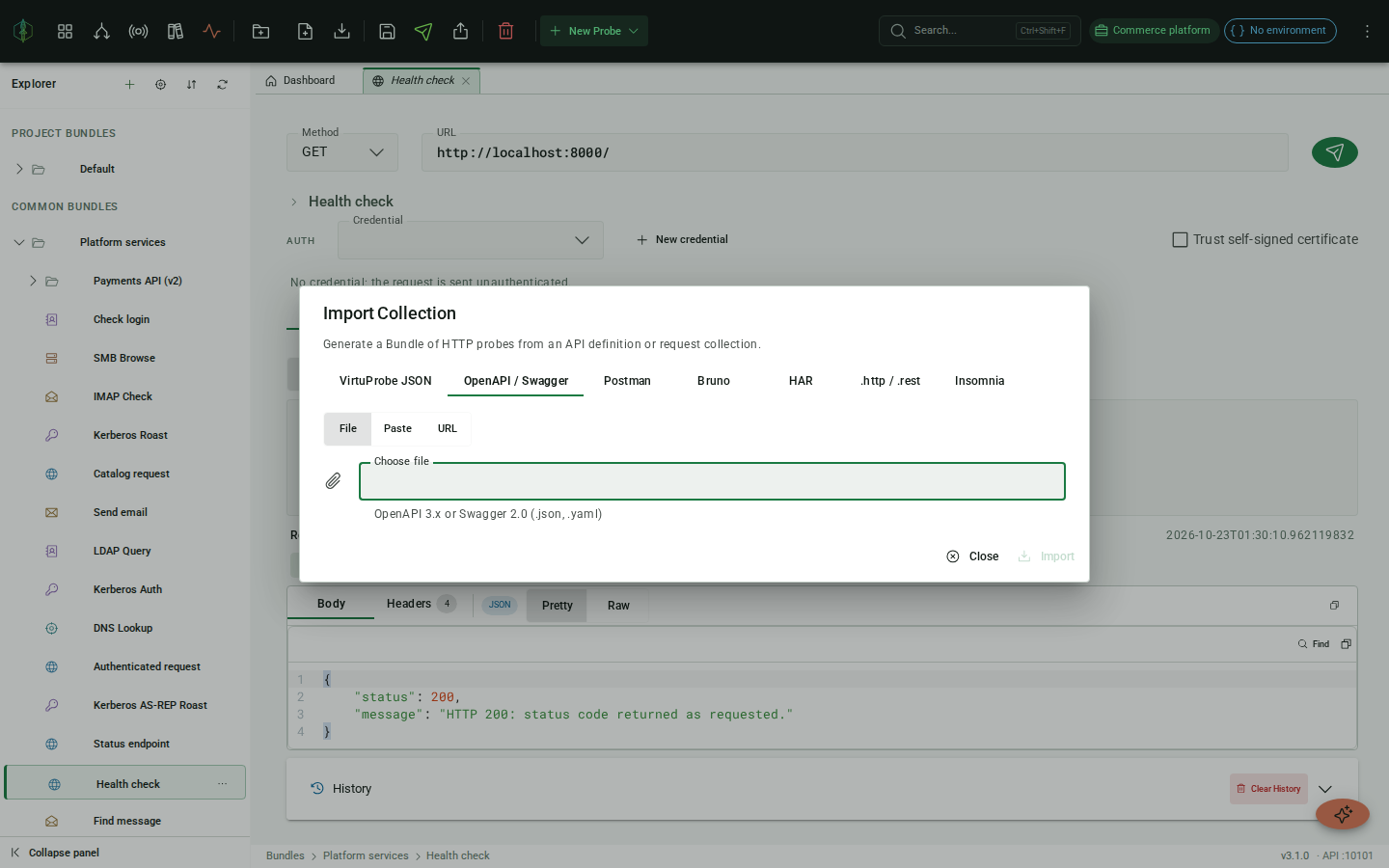Switch response view to Raw
Image resolution: width=1389 pixels, height=868 pixels.
pos(618,606)
